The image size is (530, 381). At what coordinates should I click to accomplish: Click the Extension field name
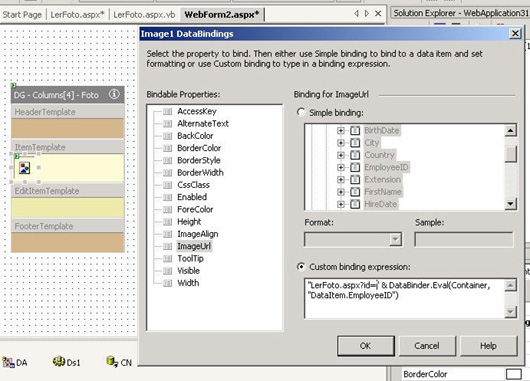click(x=382, y=180)
